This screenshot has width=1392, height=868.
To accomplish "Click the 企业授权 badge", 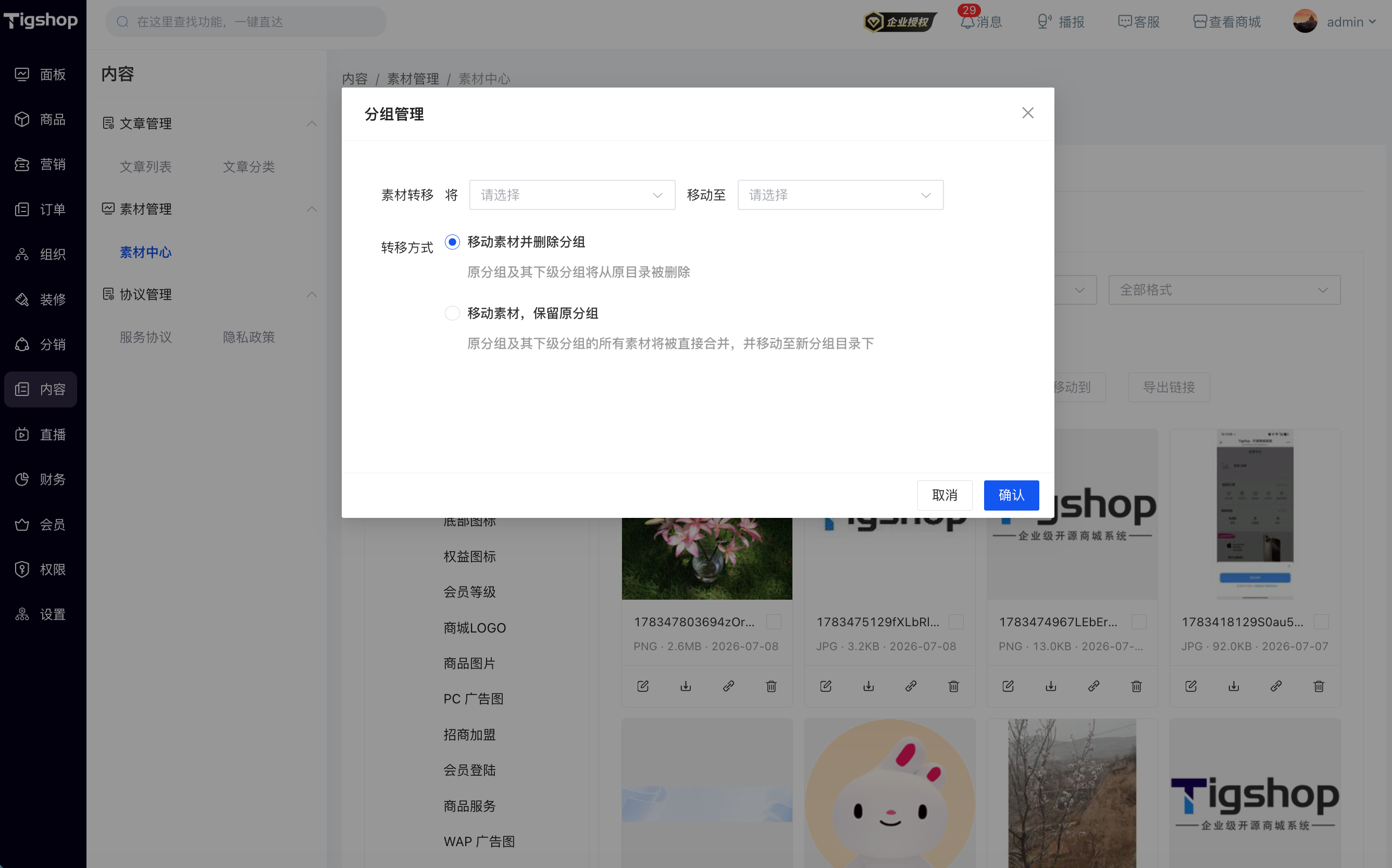I will 900,22.
